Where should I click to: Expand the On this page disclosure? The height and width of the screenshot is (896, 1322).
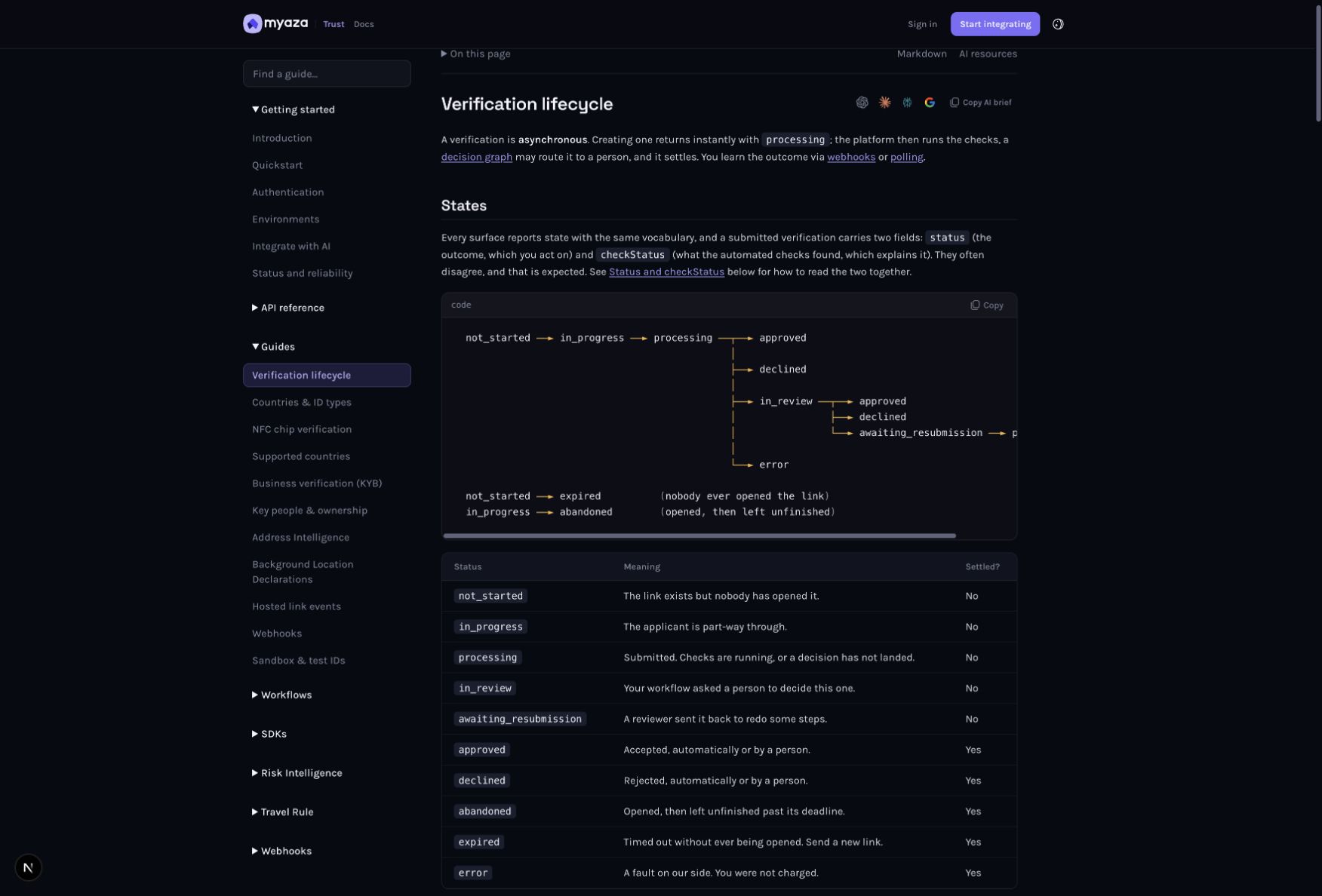475,54
